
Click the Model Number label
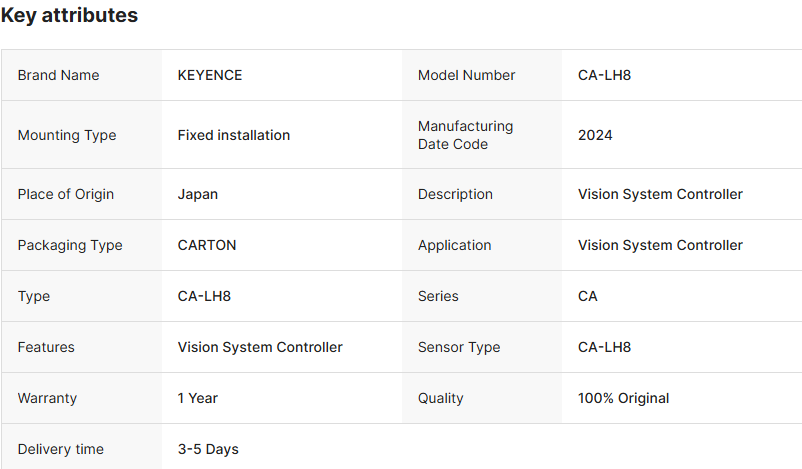point(467,75)
